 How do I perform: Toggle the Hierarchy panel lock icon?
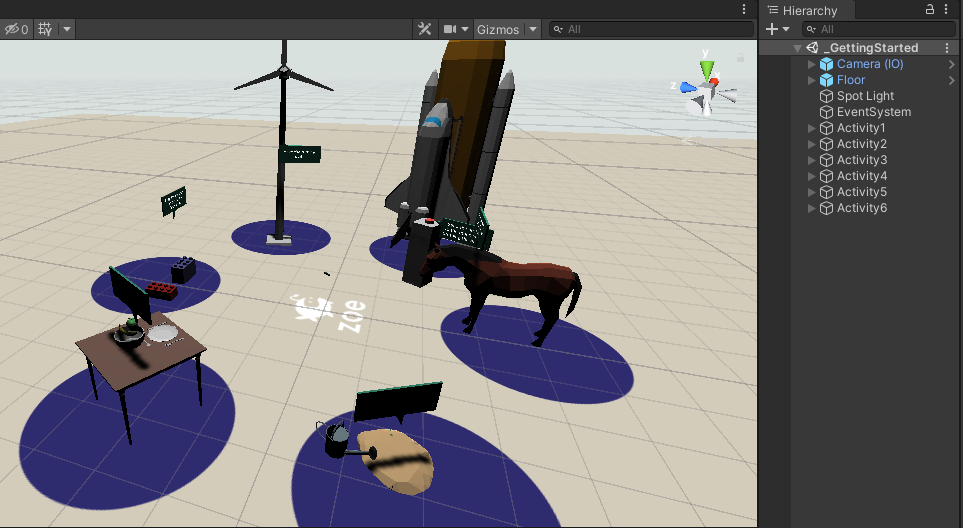click(930, 10)
